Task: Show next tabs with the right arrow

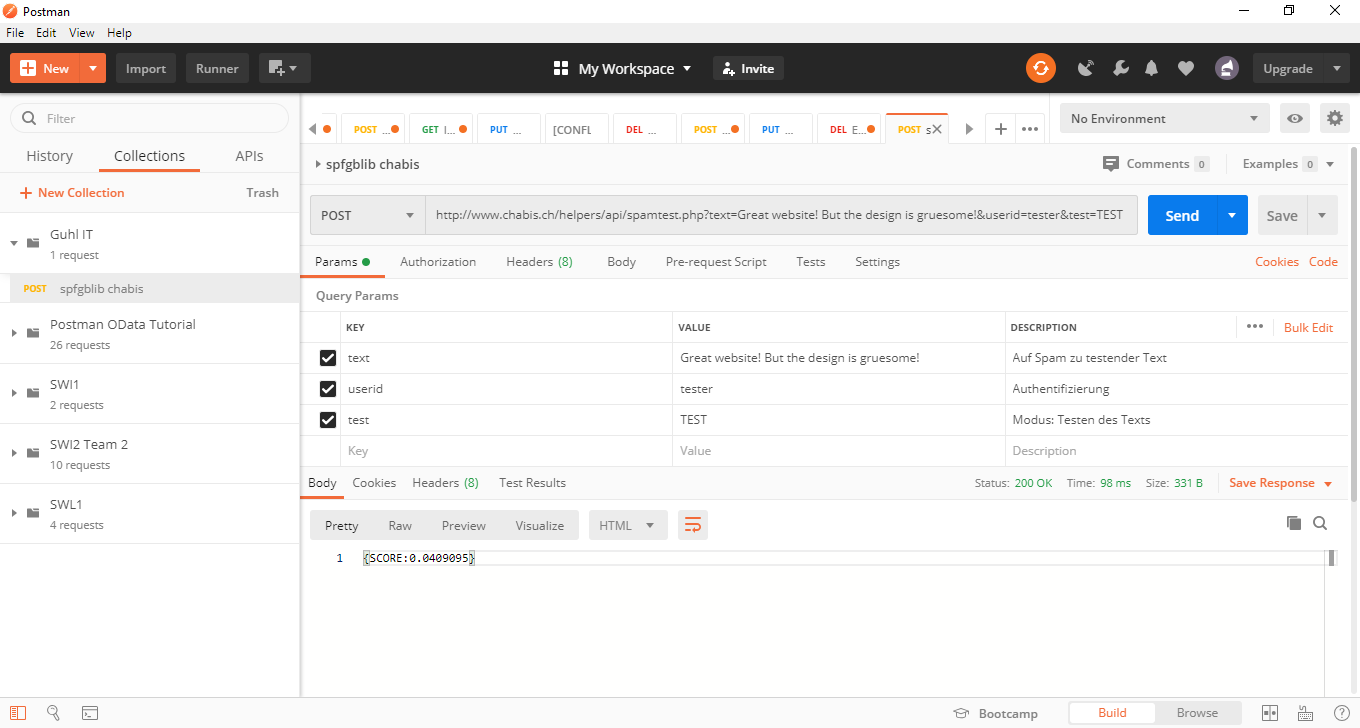Action: click(968, 129)
